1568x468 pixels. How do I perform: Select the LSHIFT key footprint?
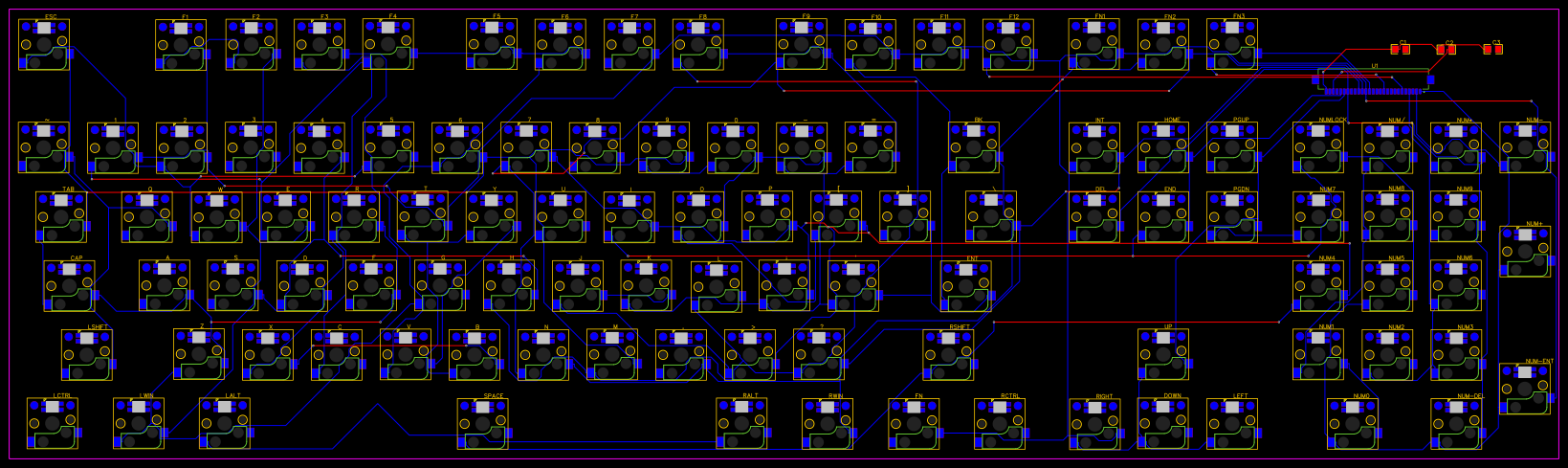click(87, 355)
